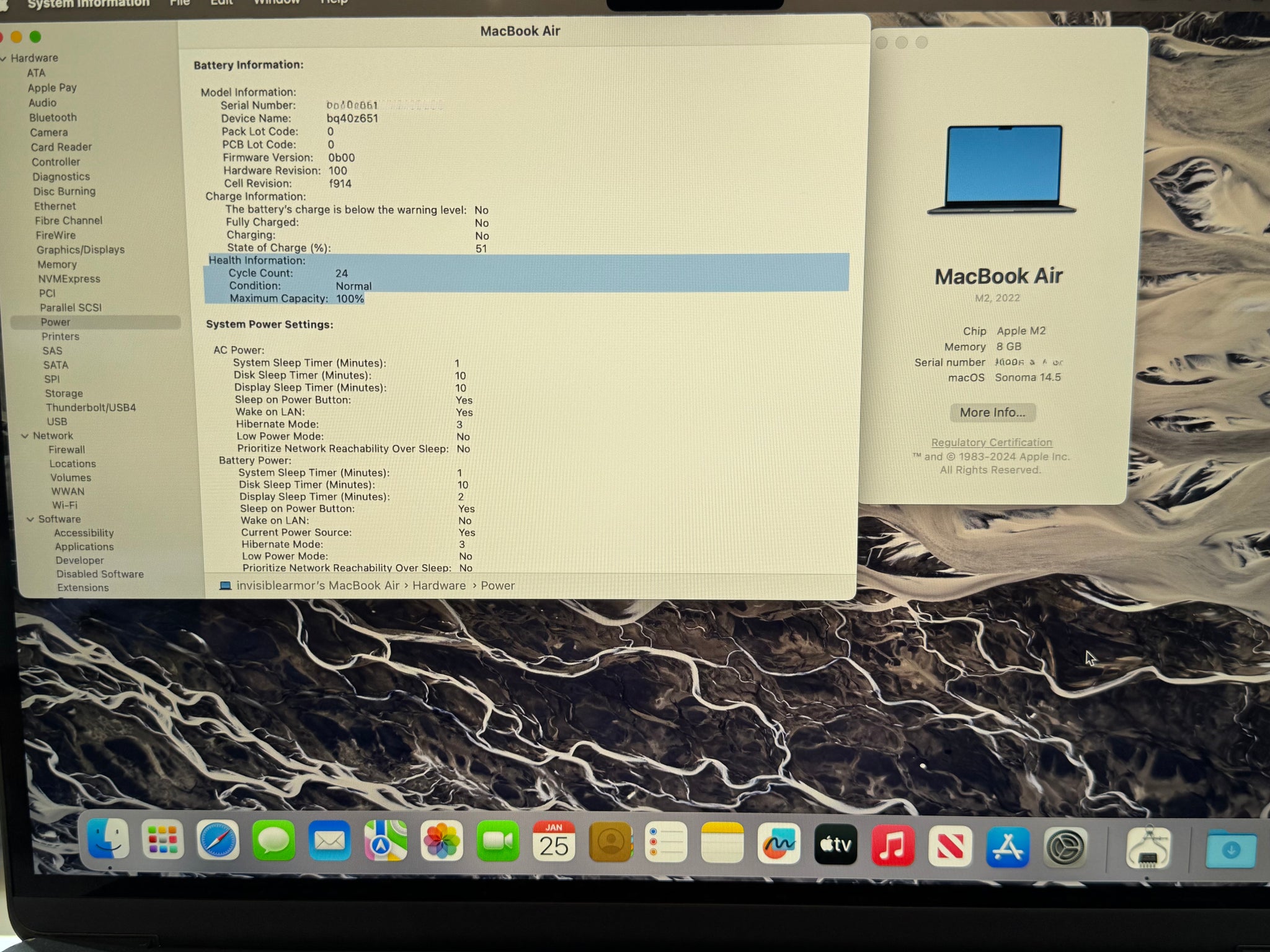
Task: Select Thunderbolt/USB4 in sidebar
Action: (x=91, y=408)
